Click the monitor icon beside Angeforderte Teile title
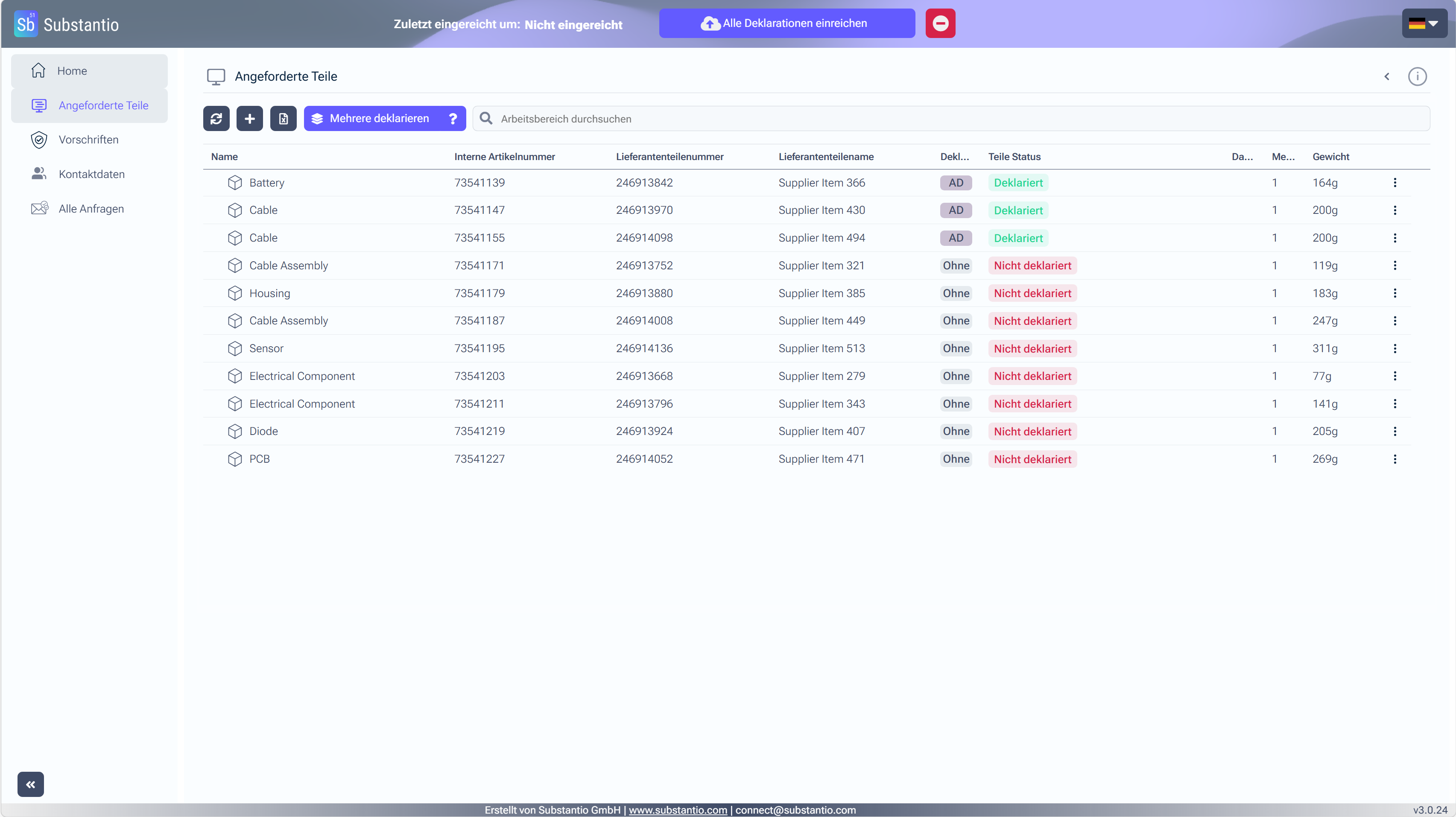This screenshot has height=817, width=1456. [x=216, y=76]
